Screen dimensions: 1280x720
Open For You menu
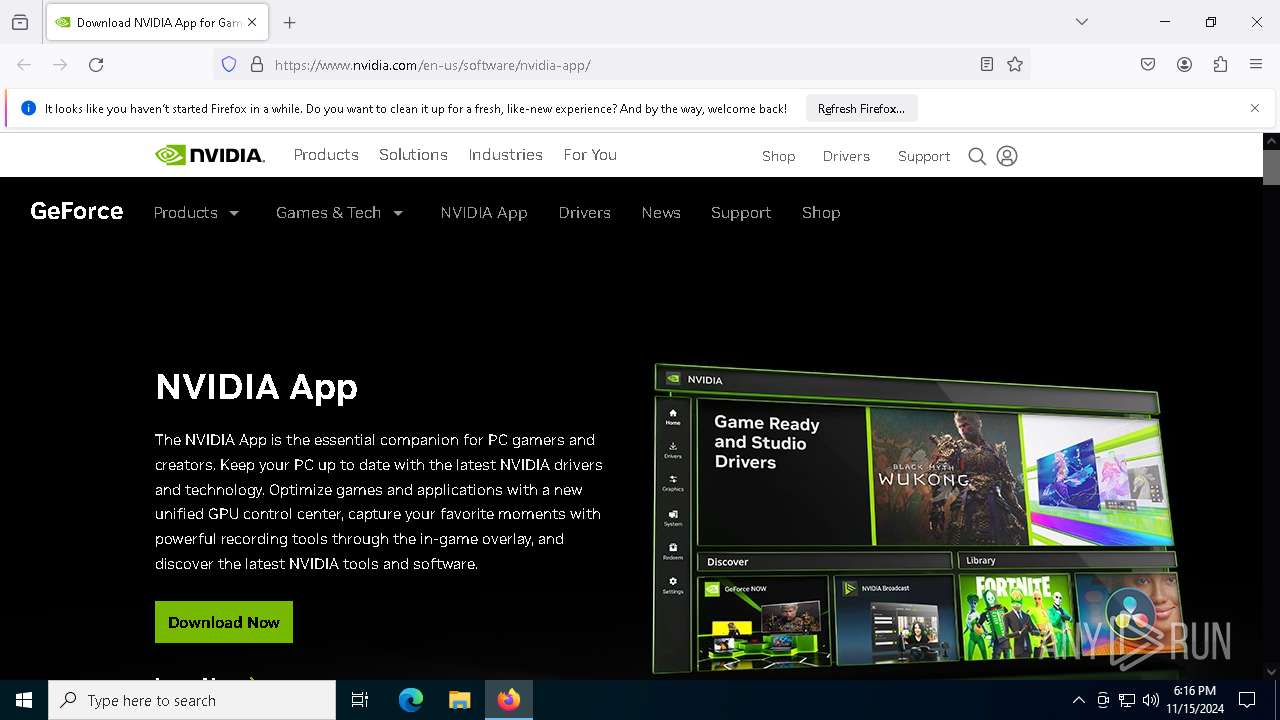point(590,155)
